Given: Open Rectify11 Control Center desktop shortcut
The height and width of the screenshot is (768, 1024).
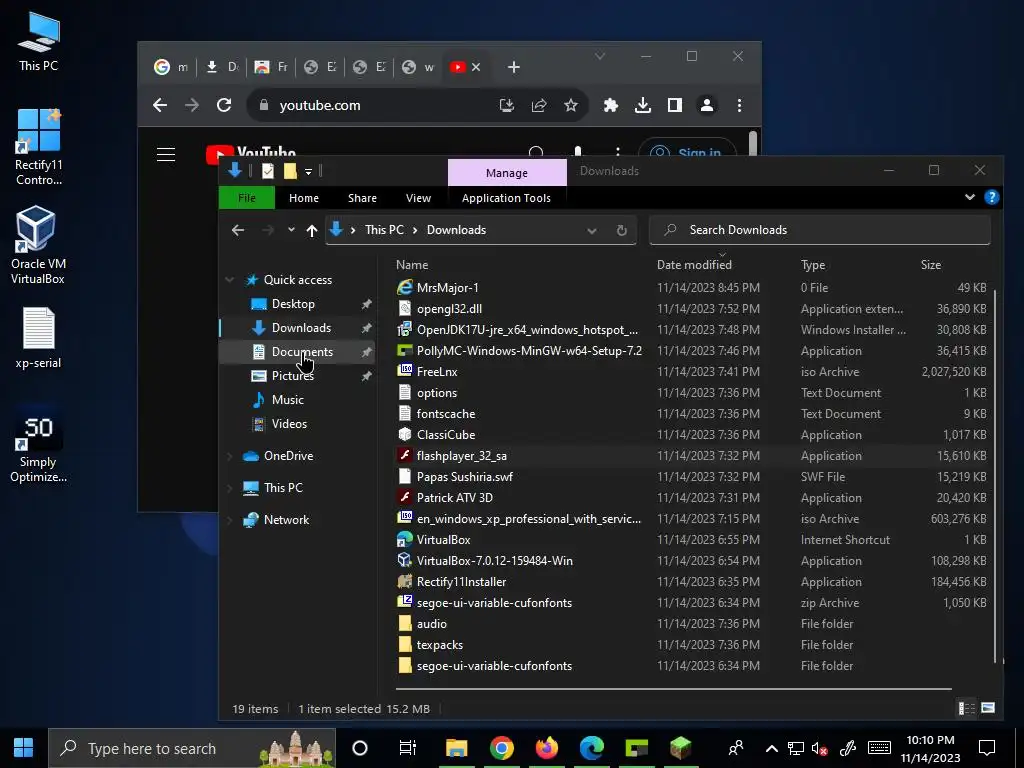Looking at the screenshot, I should pyautogui.click(x=39, y=147).
